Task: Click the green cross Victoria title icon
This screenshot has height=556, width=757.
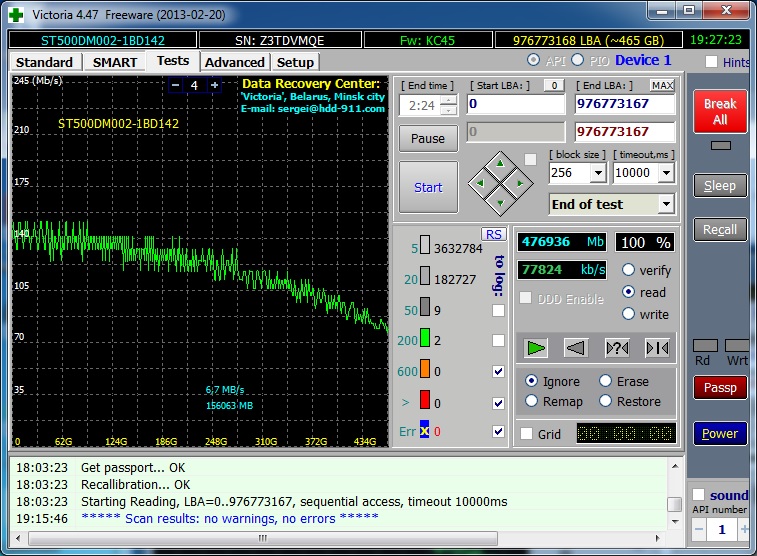Action: [16, 14]
